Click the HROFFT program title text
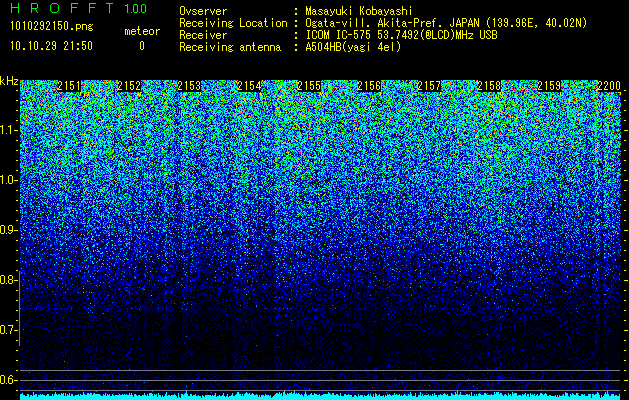This screenshot has height=400, width=629. pyautogui.click(x=62, y=8)
